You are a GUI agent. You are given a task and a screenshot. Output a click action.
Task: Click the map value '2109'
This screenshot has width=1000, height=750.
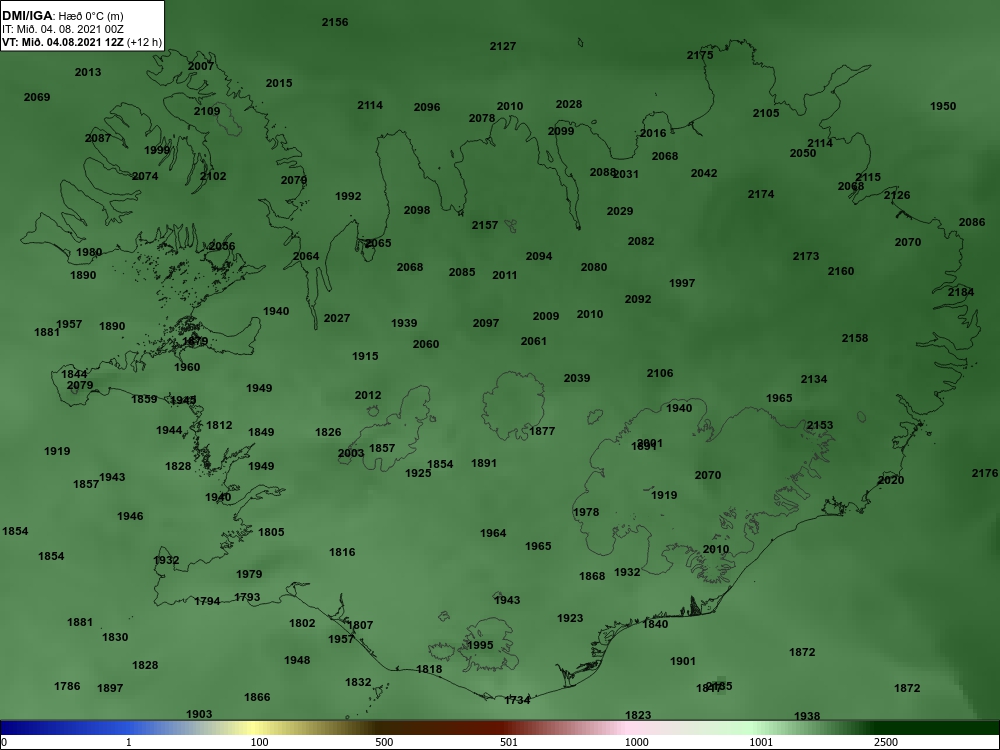(x=207, y=111)
